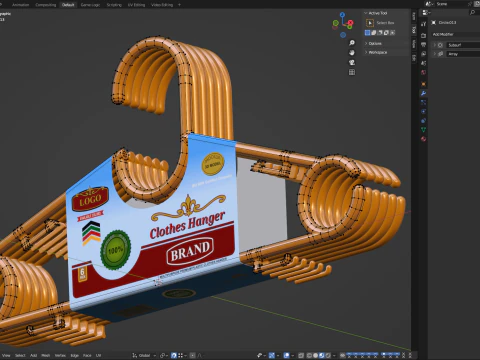Click the blue Z axis on navigation gizmo
Image resolution: width=480 pixels, height=360 pixels.
pos(342,15)
